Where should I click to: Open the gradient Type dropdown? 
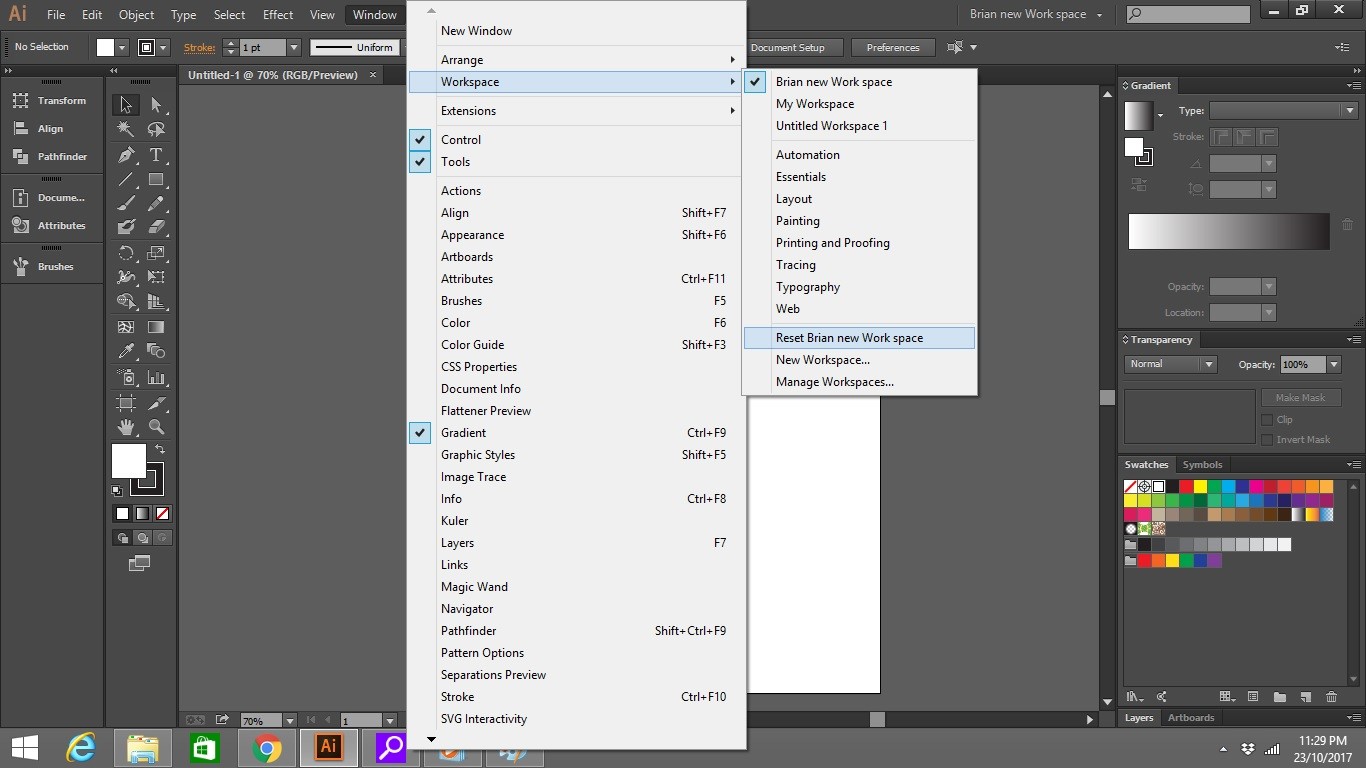point(1283,111)
